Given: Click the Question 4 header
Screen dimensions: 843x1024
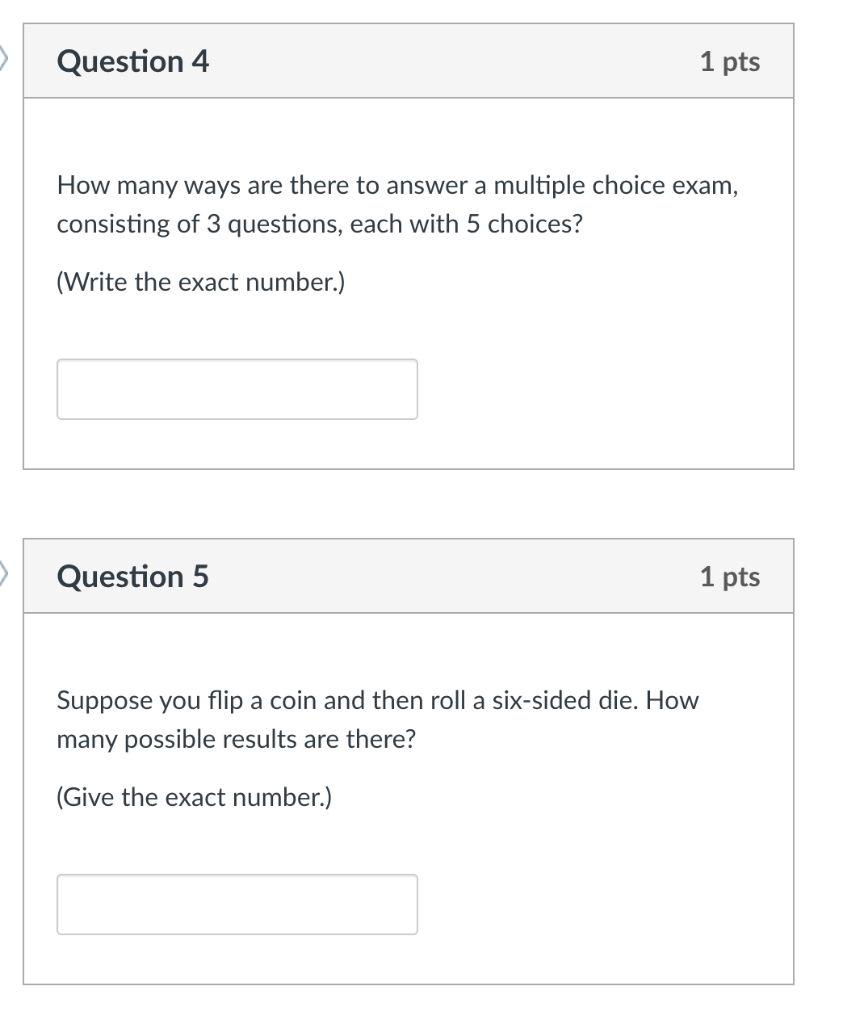Looking at the screenshot, I should pyautogui.click(x=133, y=61).
